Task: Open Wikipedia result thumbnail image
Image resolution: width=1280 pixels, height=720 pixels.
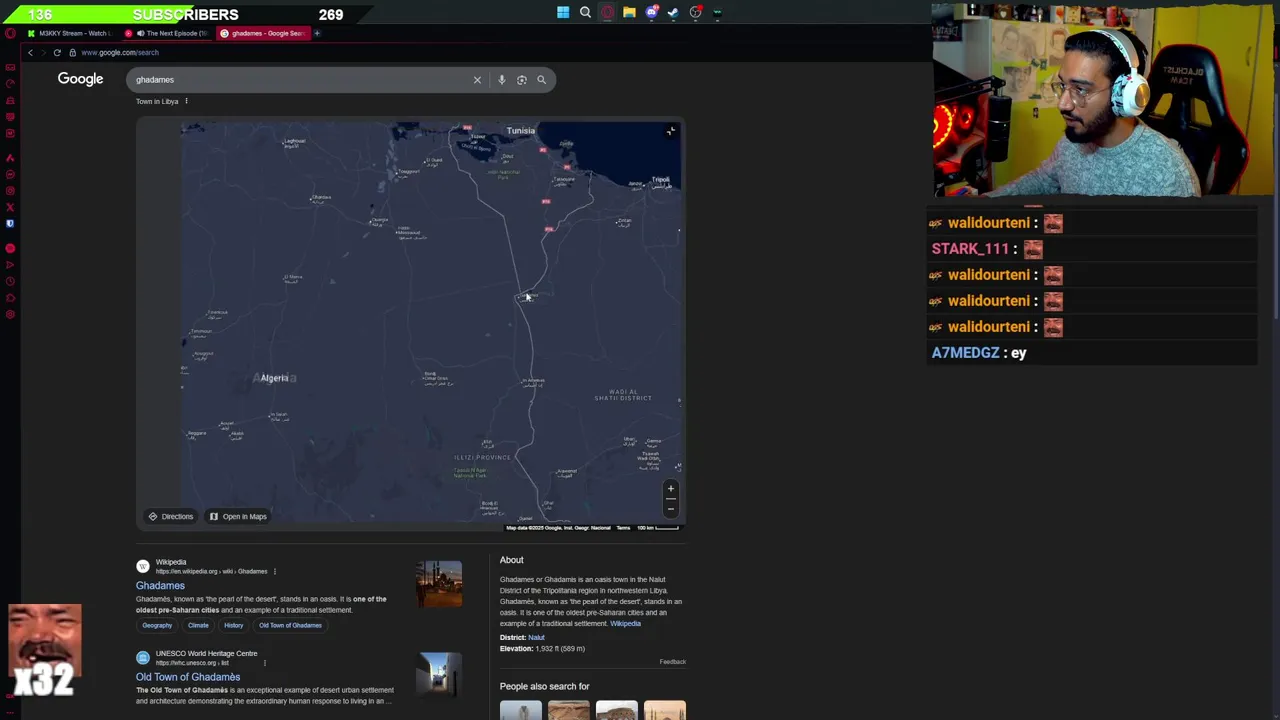Action: [x=439, y=584]
